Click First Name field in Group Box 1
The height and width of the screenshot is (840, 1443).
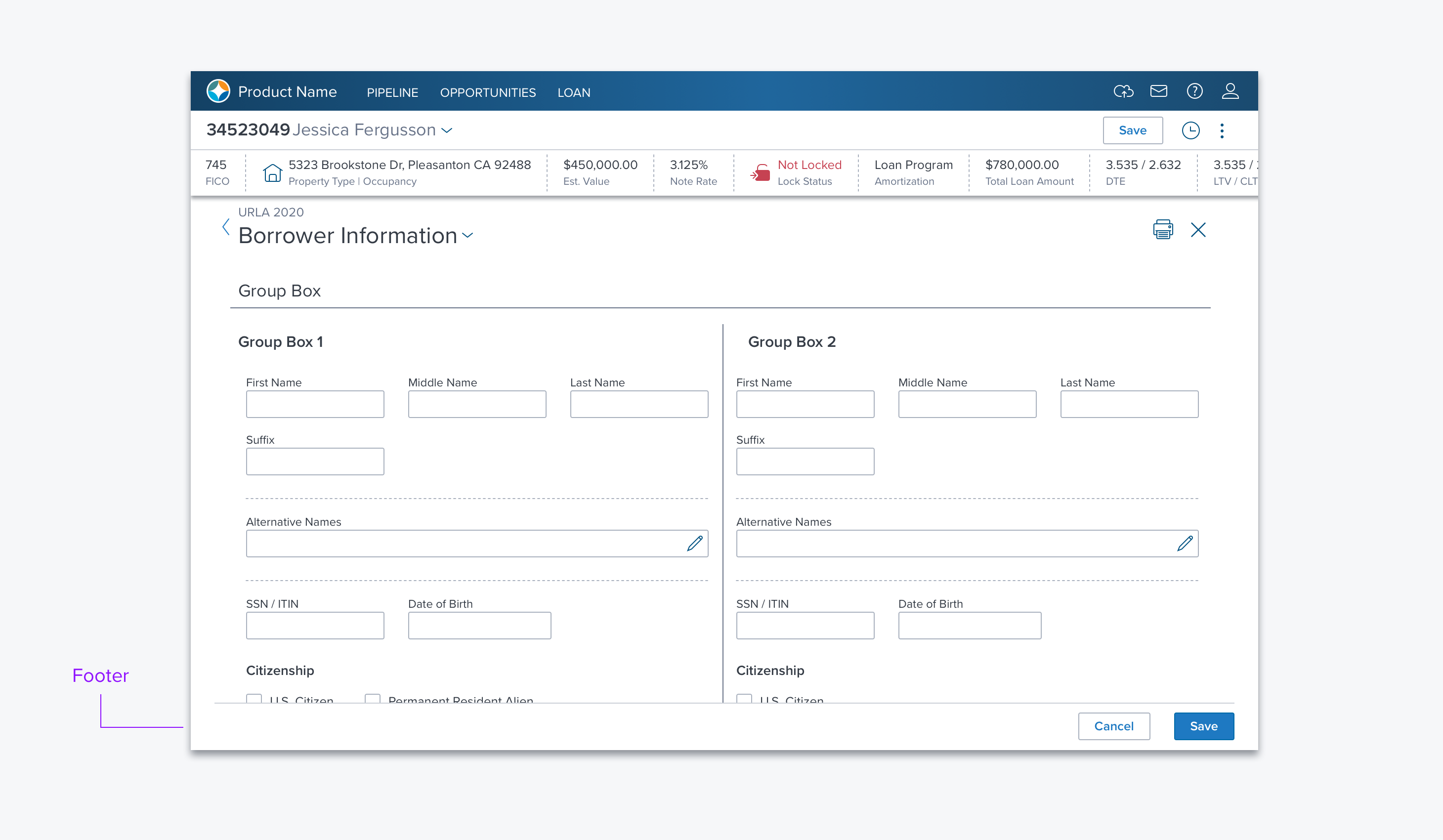tap(315, 404)
